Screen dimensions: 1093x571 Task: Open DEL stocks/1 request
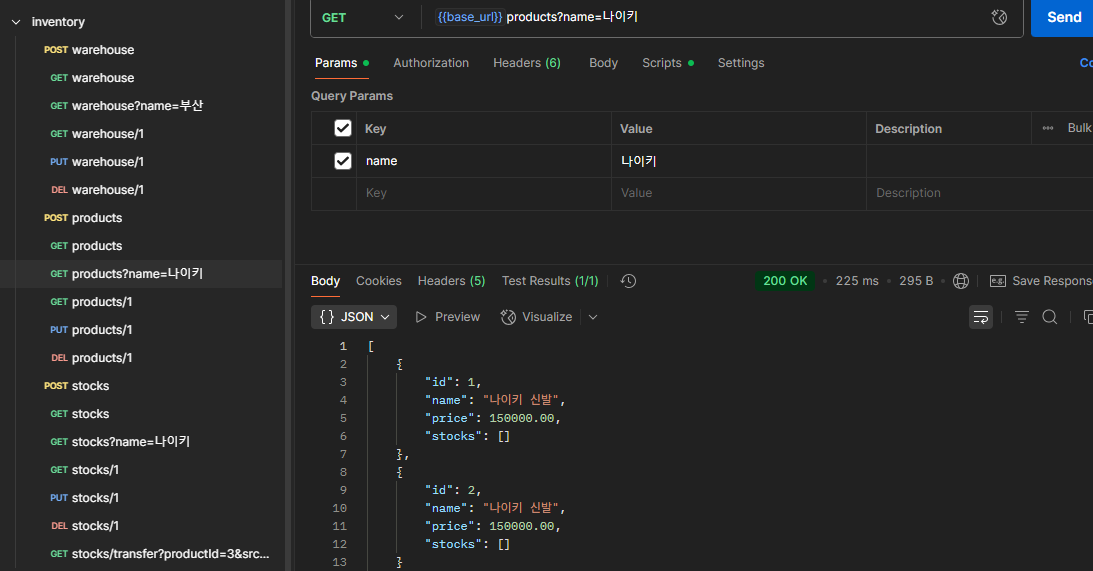pos(84,526)
